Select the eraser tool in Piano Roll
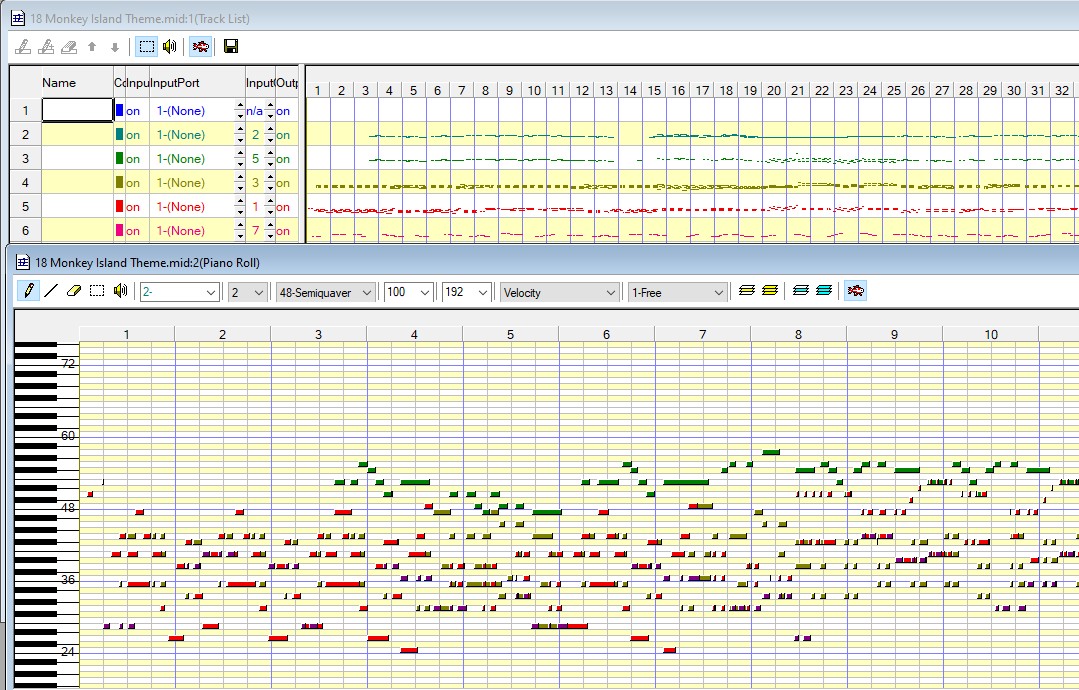This screenshot has height=690, width=1079. [x=74, y=291]
